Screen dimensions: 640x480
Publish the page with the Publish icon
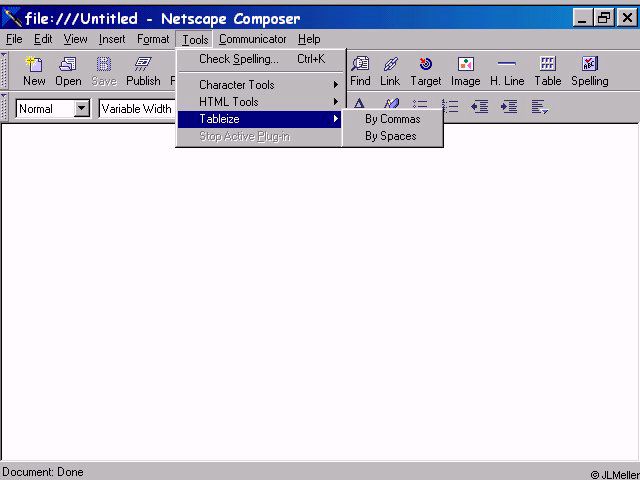coord(143,71)
